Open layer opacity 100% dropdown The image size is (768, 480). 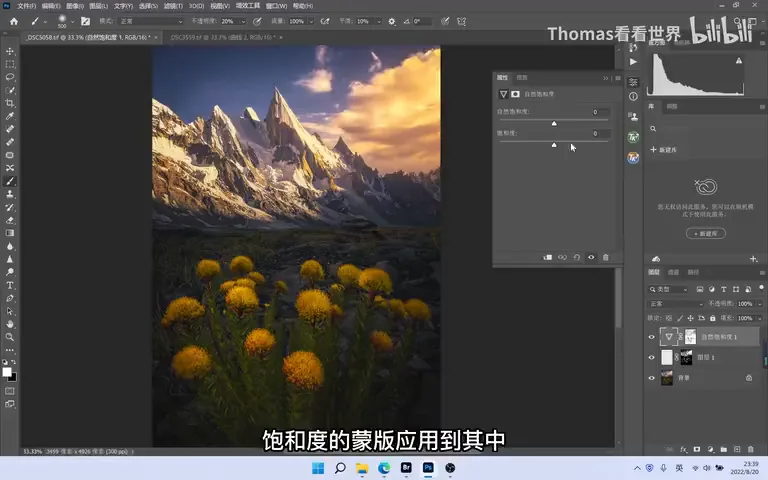point(759,304)
